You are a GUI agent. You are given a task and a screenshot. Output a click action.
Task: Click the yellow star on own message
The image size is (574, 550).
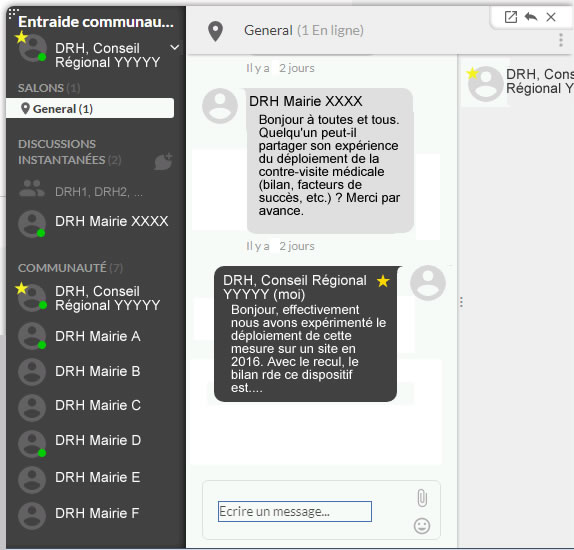pos(383,281)
